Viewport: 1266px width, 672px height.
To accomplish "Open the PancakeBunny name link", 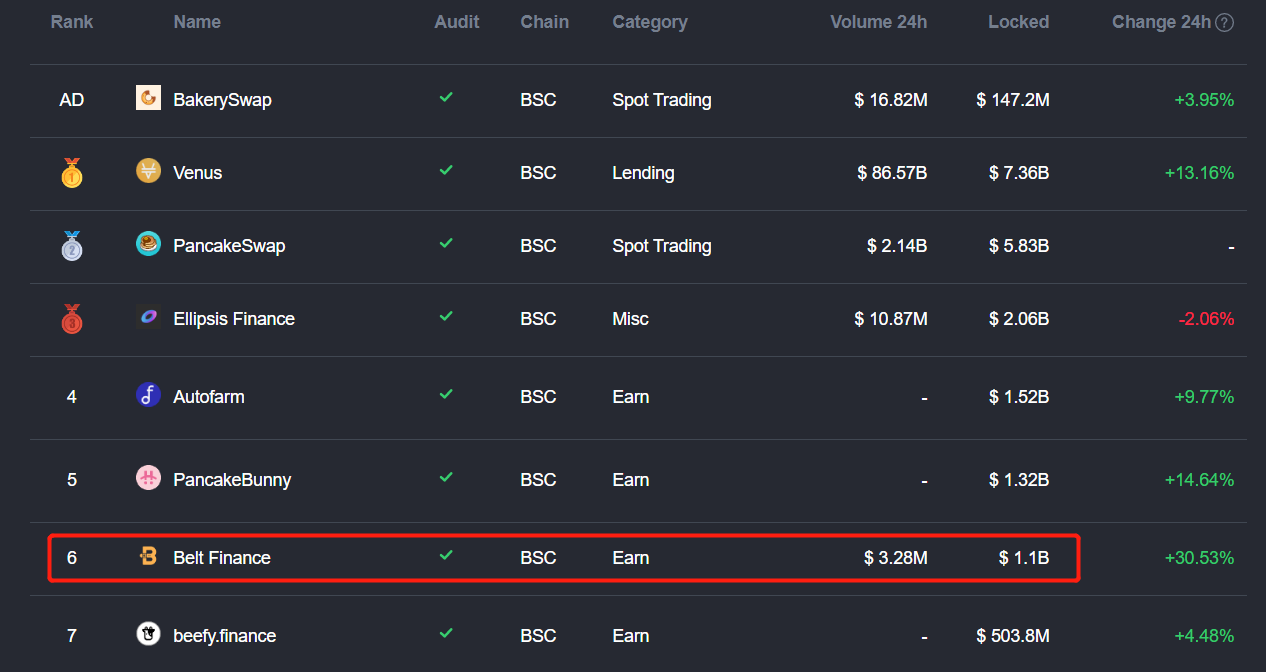I will 232,480.
